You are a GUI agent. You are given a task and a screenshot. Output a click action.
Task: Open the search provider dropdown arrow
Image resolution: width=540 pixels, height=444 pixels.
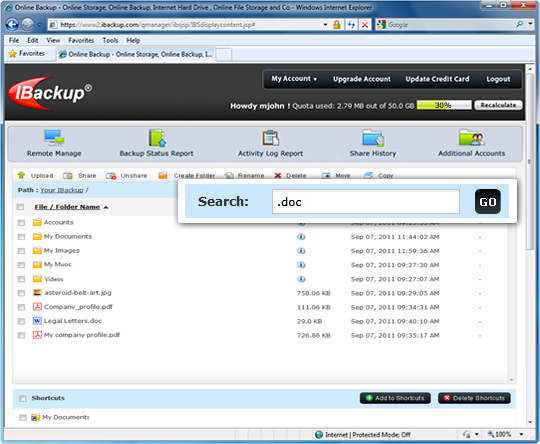(530, 24)
